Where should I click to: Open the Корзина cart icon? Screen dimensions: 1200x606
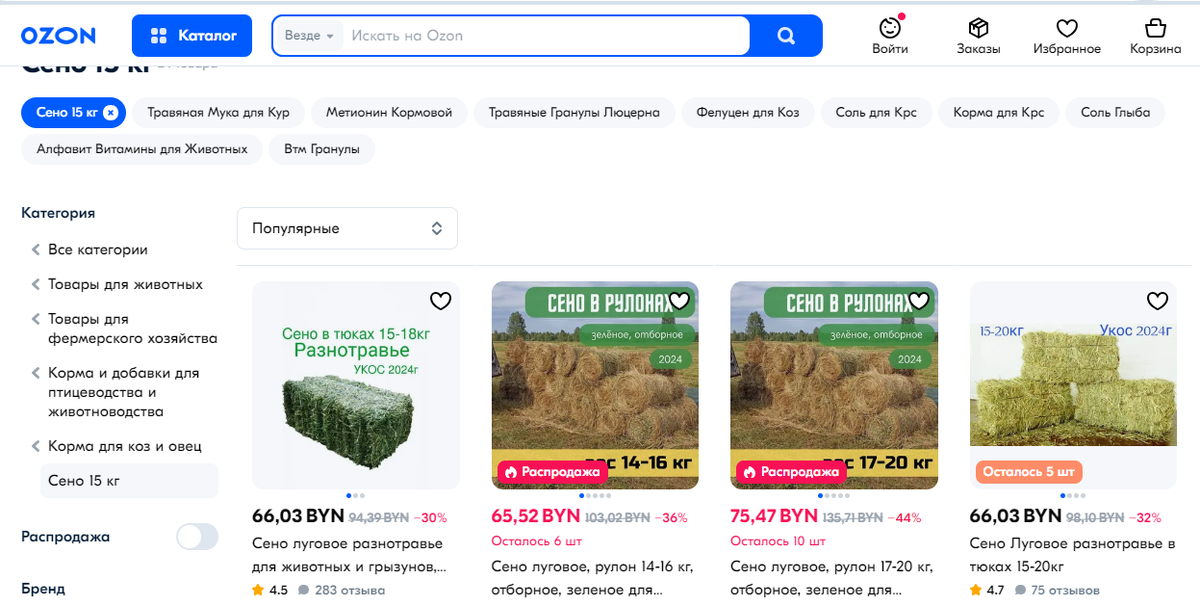point(1155,28)
